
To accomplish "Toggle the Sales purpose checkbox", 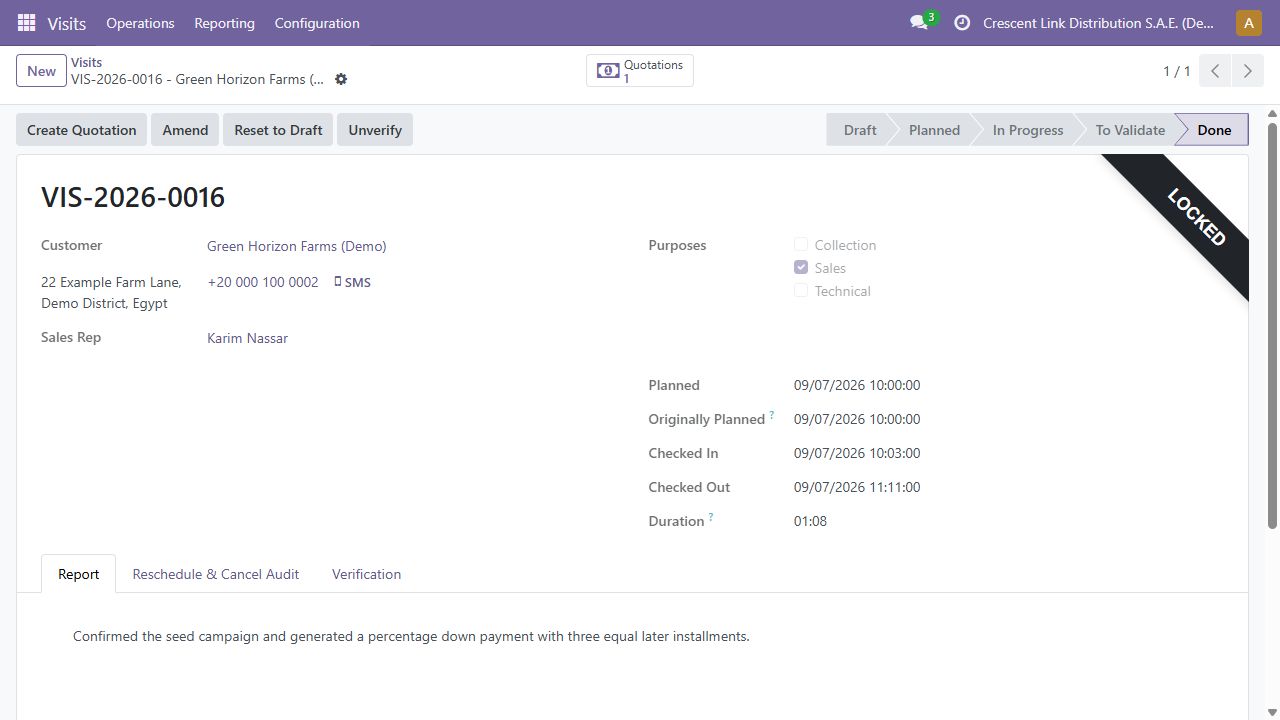I will [x=801, y=268].
